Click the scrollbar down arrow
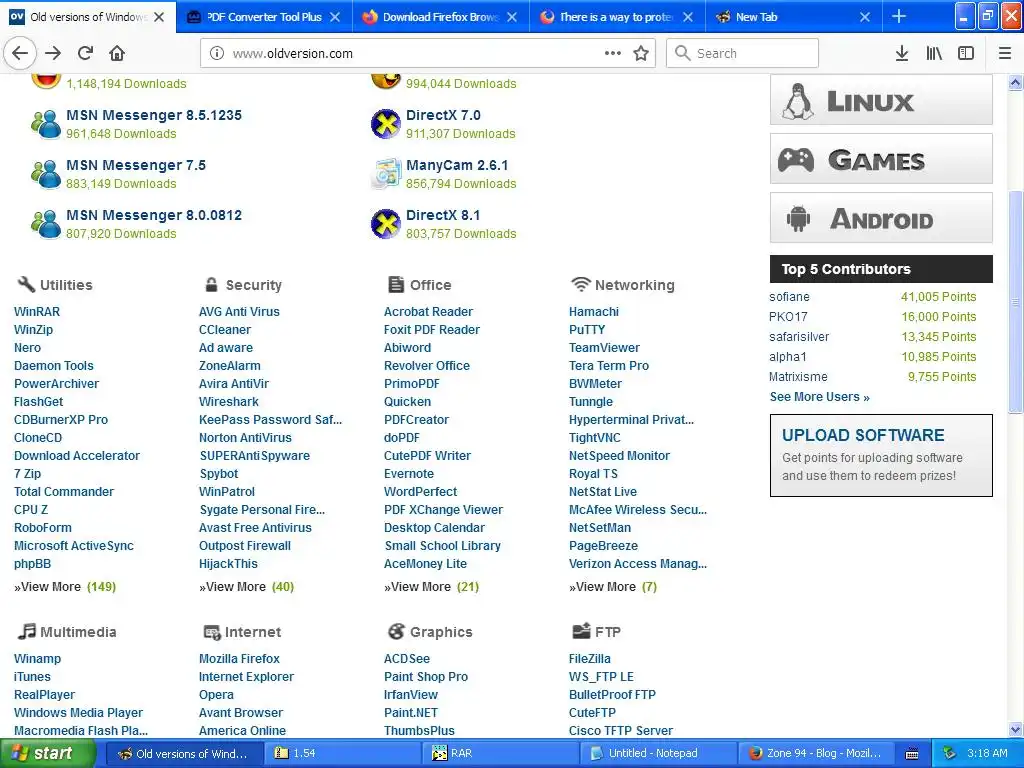Image resolution: width=1024 pixels, height=768 pixels. pos(1015,729)
